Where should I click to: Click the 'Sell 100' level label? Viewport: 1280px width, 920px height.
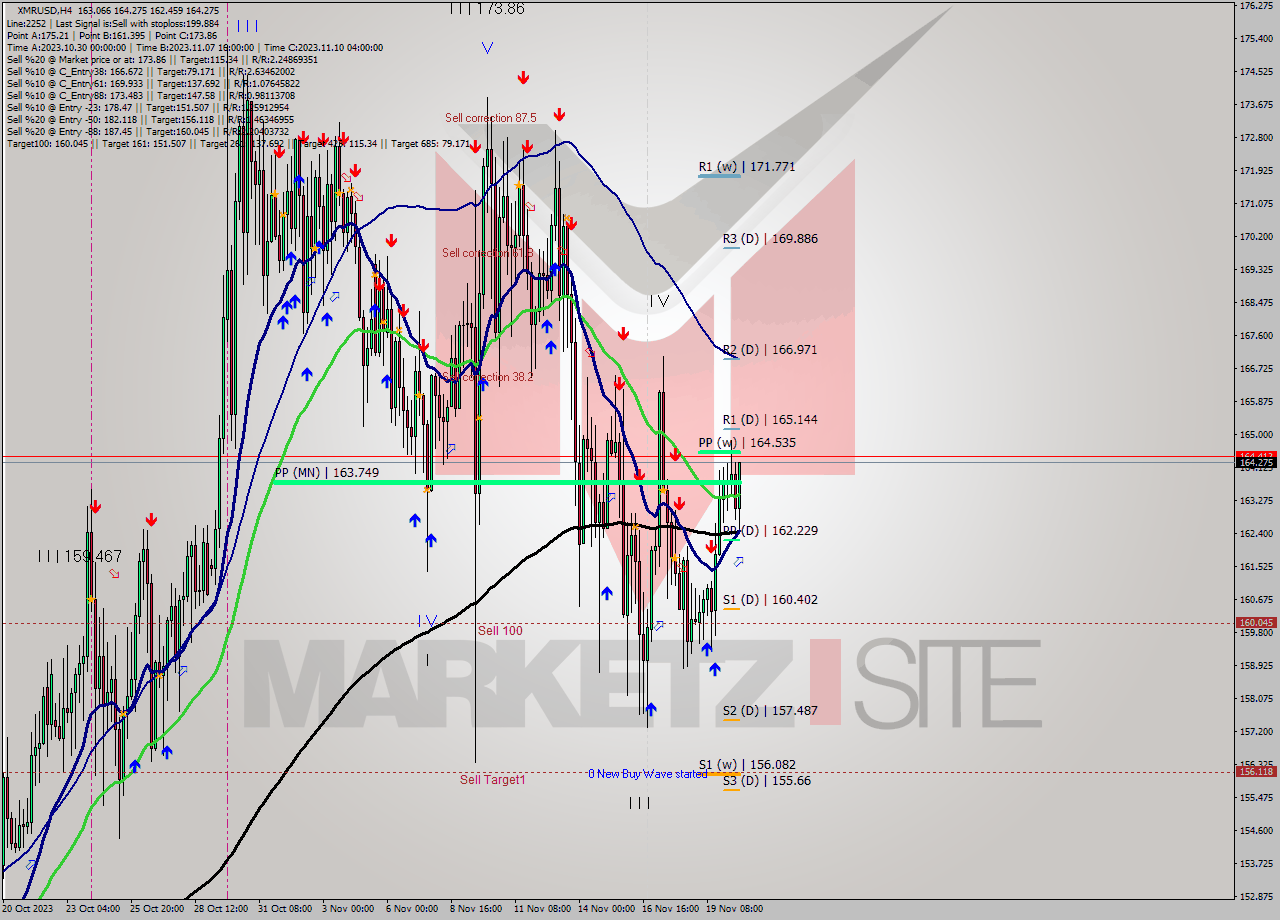[500, 631]
